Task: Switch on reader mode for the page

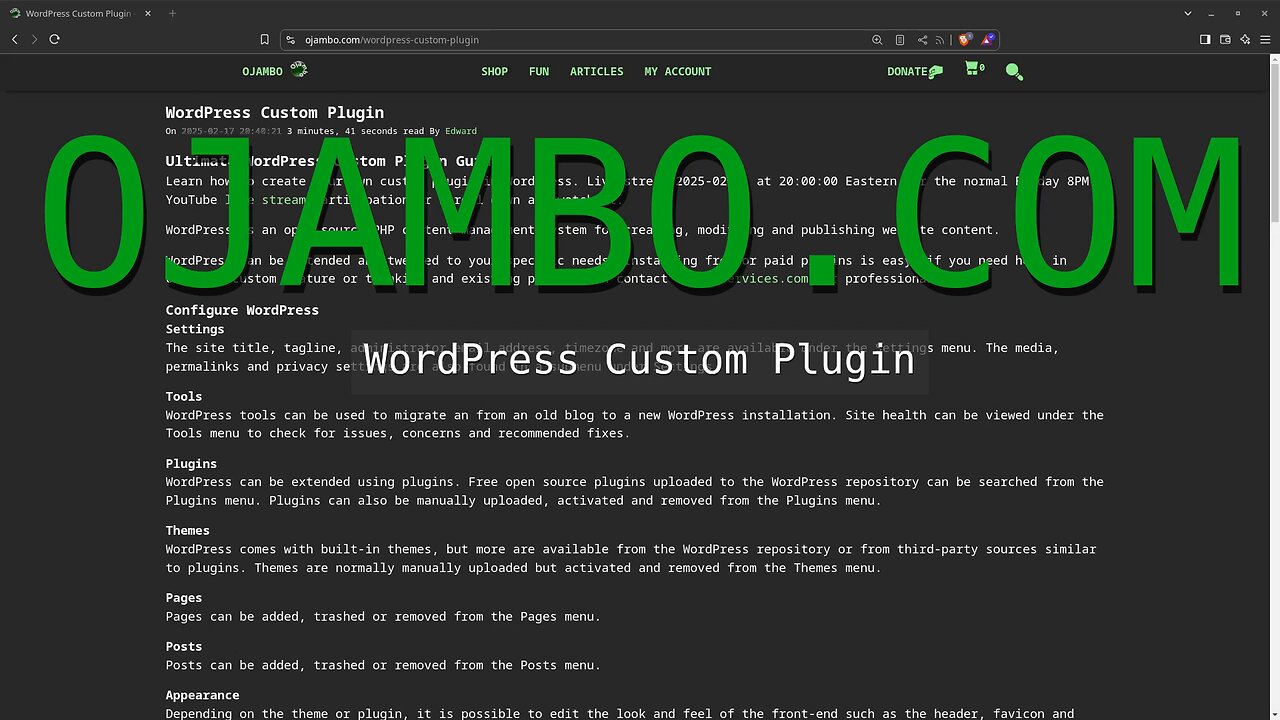Action: tap(900, 40)
